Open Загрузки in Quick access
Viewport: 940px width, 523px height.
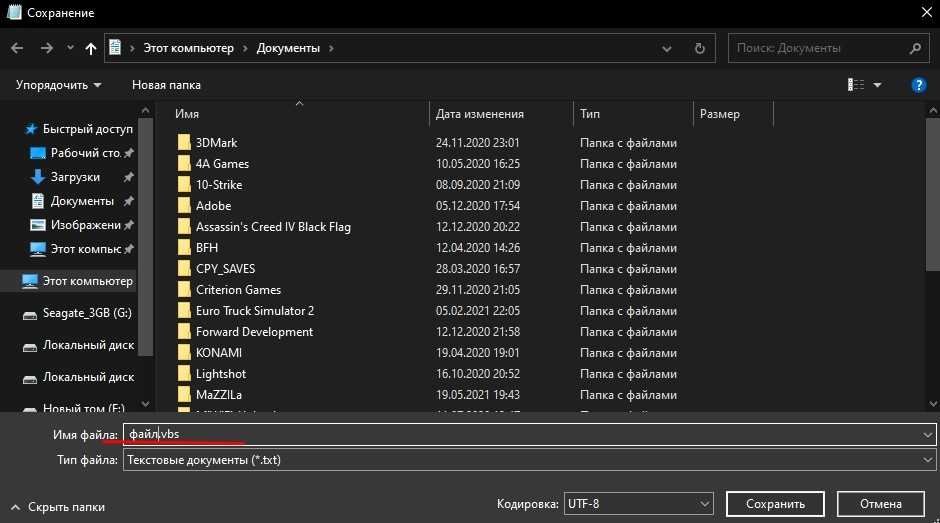point(75,177)
